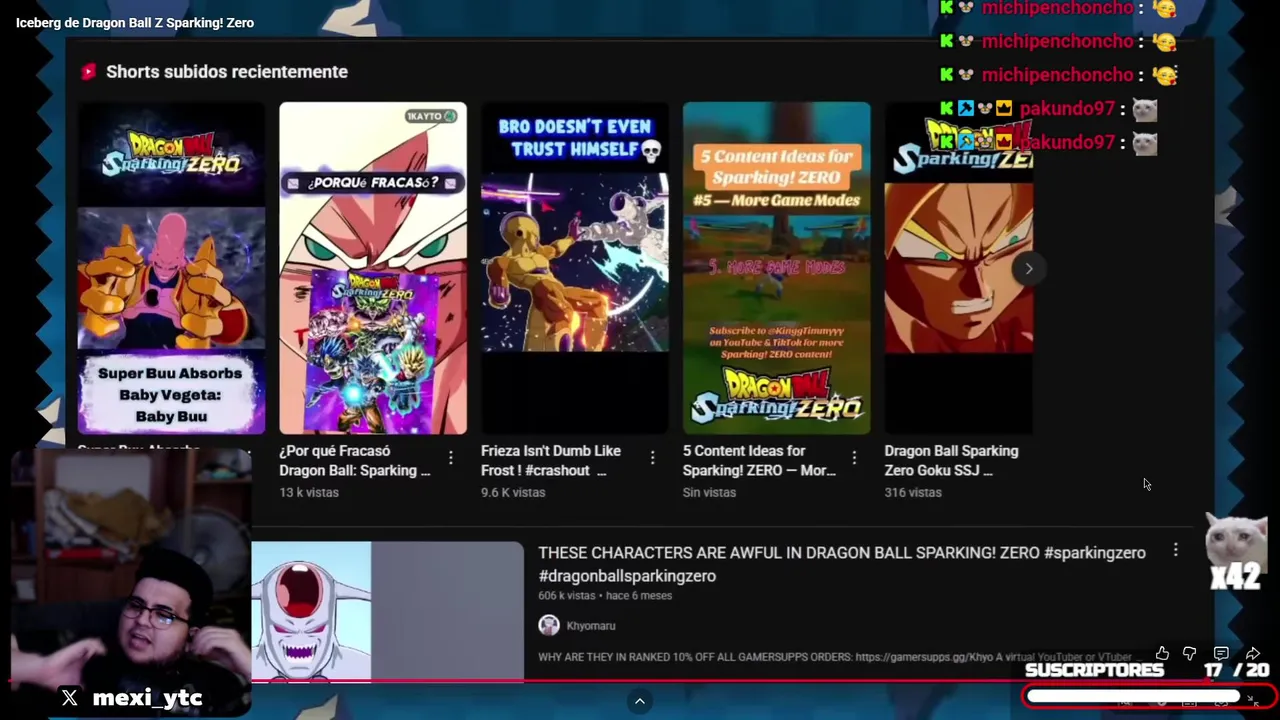
Task: Click the exit fullscreen icon
Action: (1252, 701)
